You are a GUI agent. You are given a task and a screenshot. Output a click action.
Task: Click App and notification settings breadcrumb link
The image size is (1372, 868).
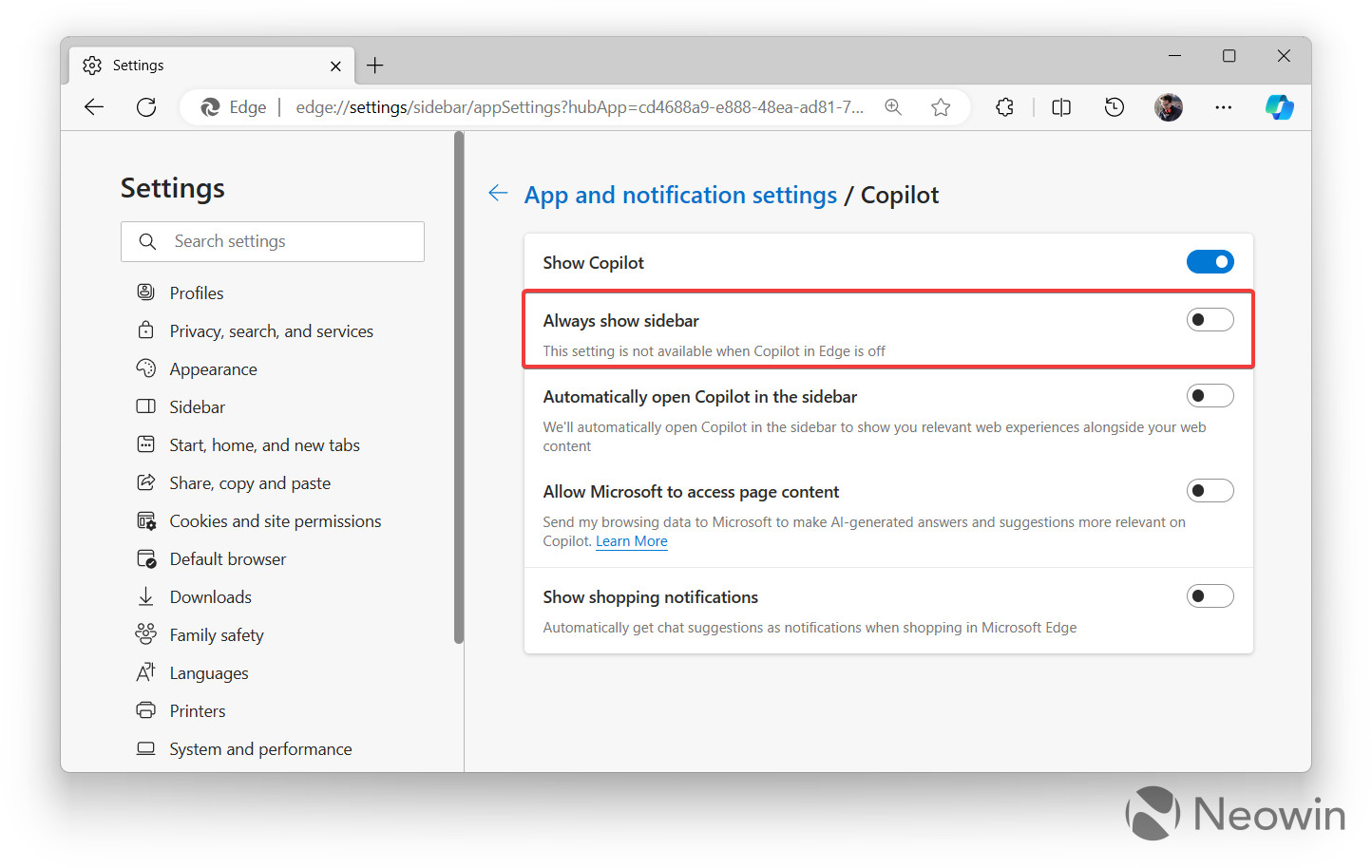tap(680, 195)
